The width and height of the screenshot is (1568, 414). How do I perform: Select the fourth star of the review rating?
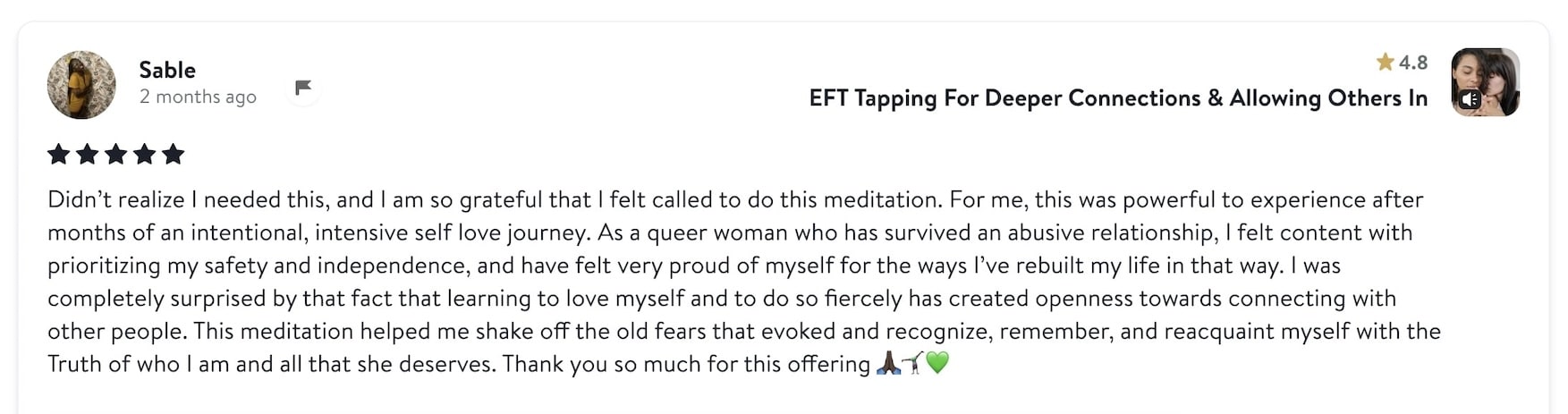[145, 154]
